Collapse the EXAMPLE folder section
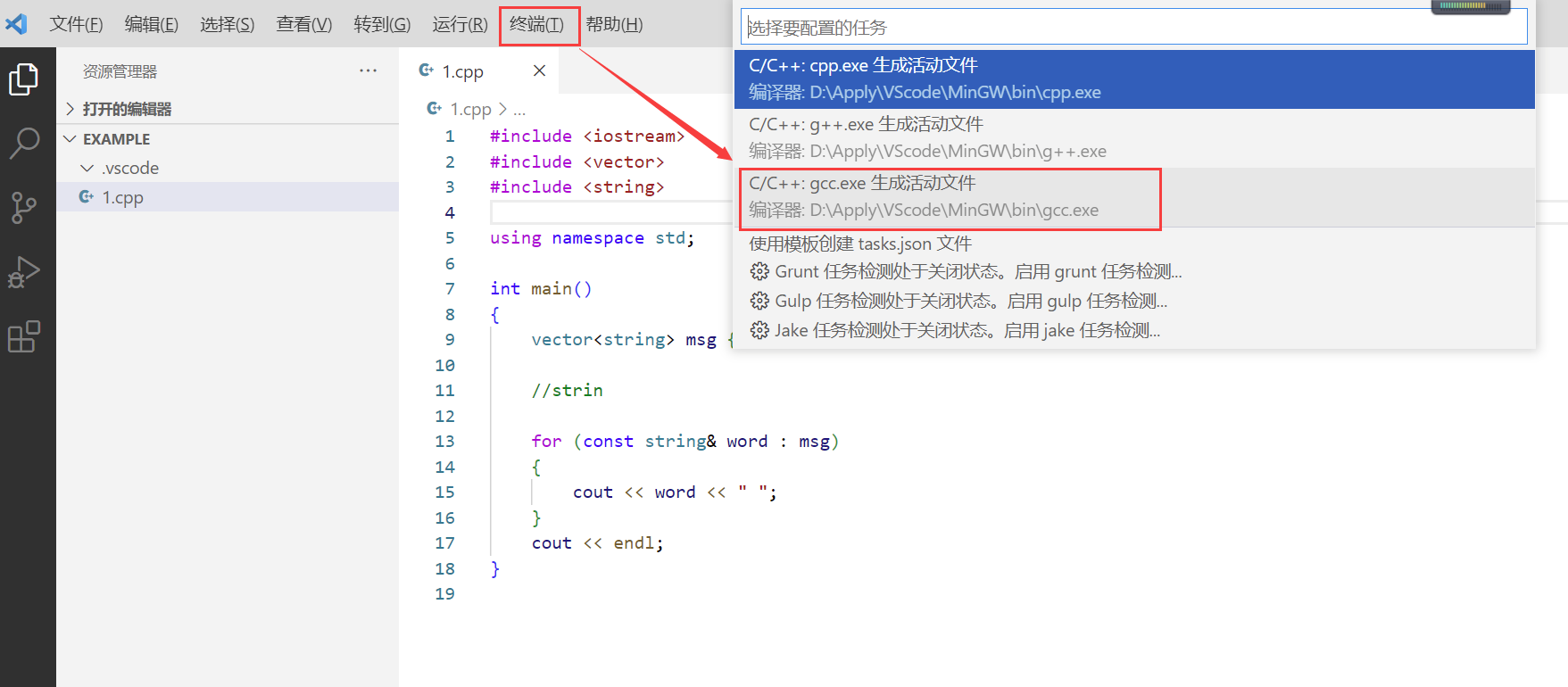Viewport: 1568px width, 687px height. 71,138
